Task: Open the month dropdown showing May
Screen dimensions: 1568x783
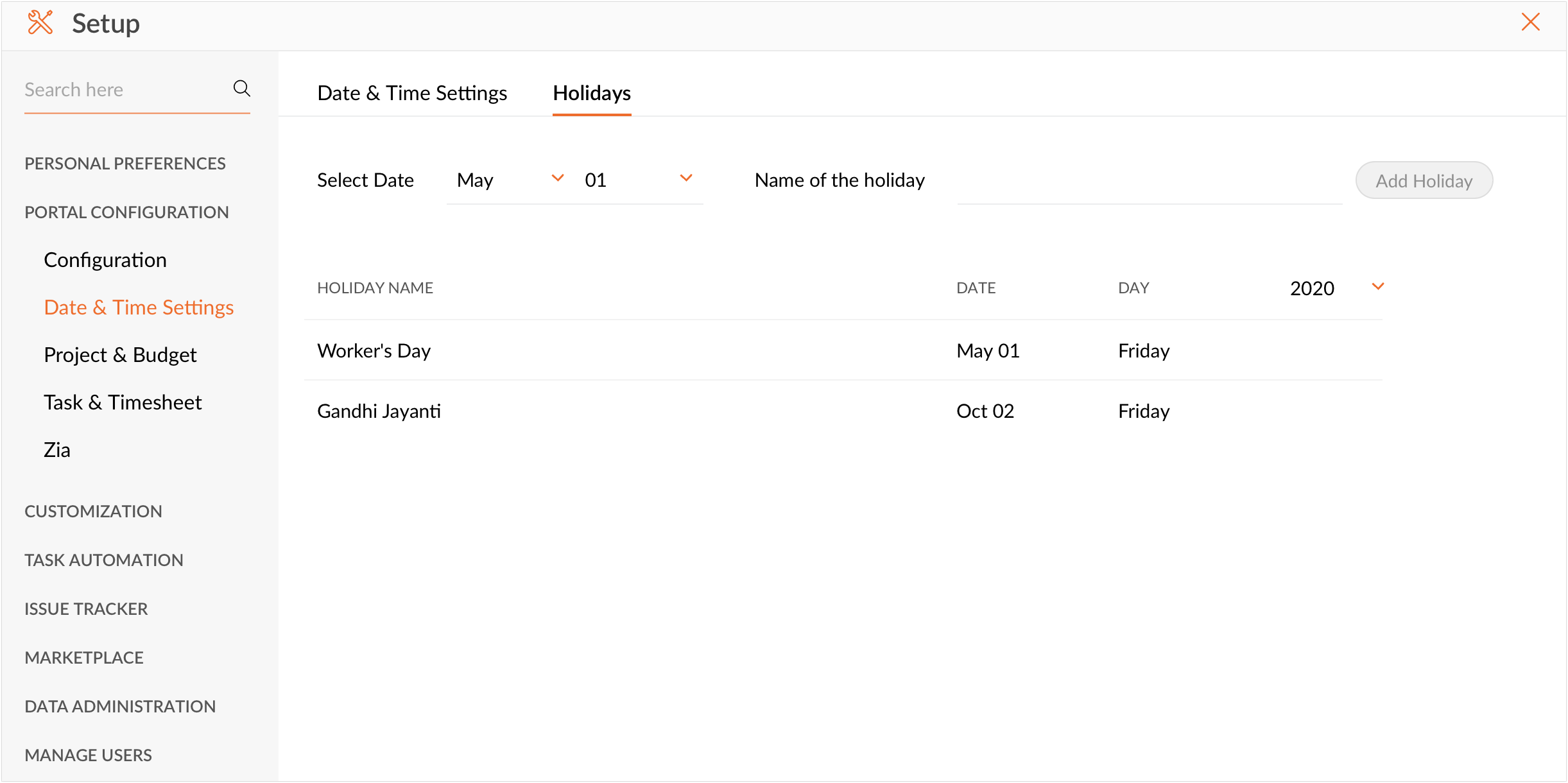Action: pyautogui.click(x=510, y=180)
